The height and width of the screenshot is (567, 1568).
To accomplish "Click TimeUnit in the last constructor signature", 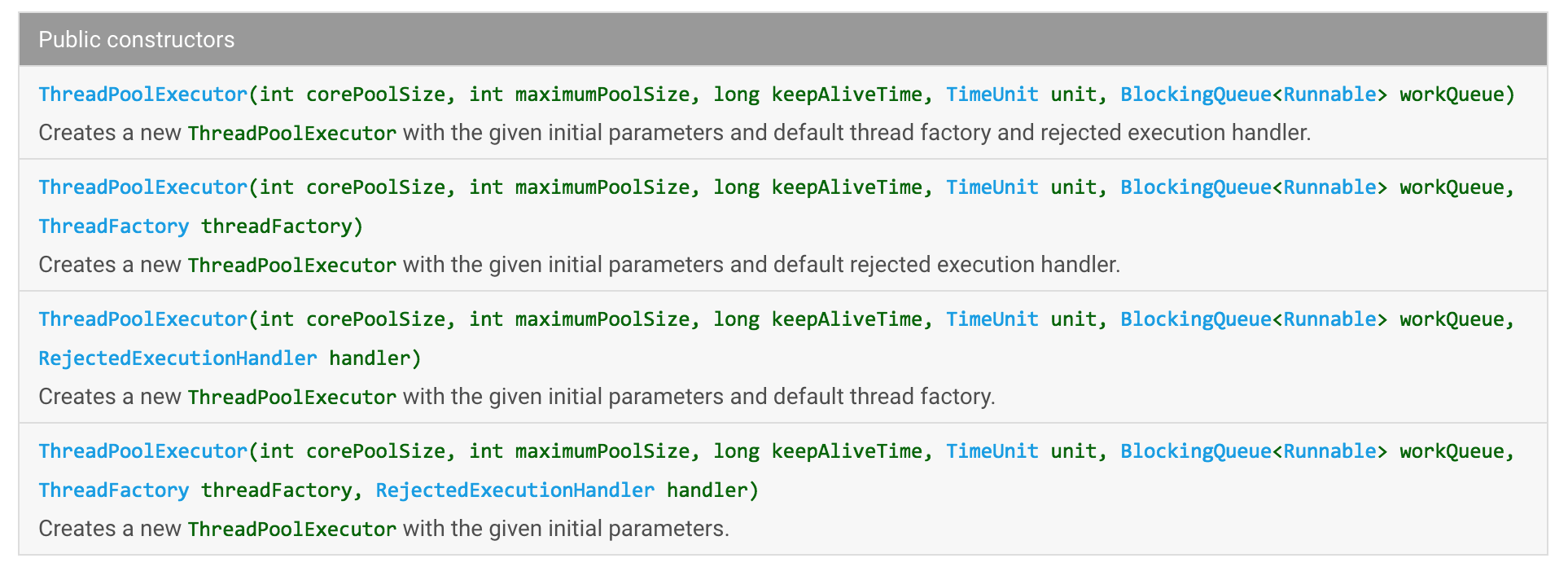I will (x=992, y=451).
